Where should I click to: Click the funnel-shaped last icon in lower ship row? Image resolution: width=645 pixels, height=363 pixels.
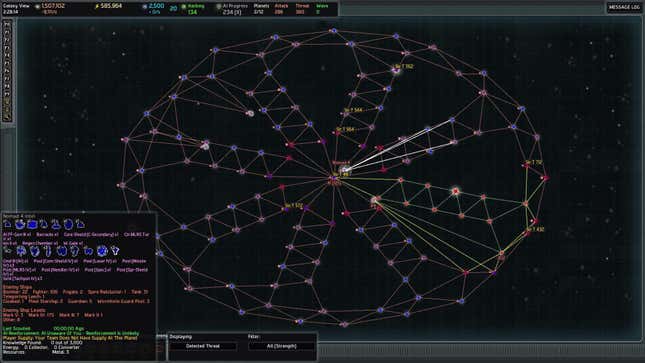115,250
